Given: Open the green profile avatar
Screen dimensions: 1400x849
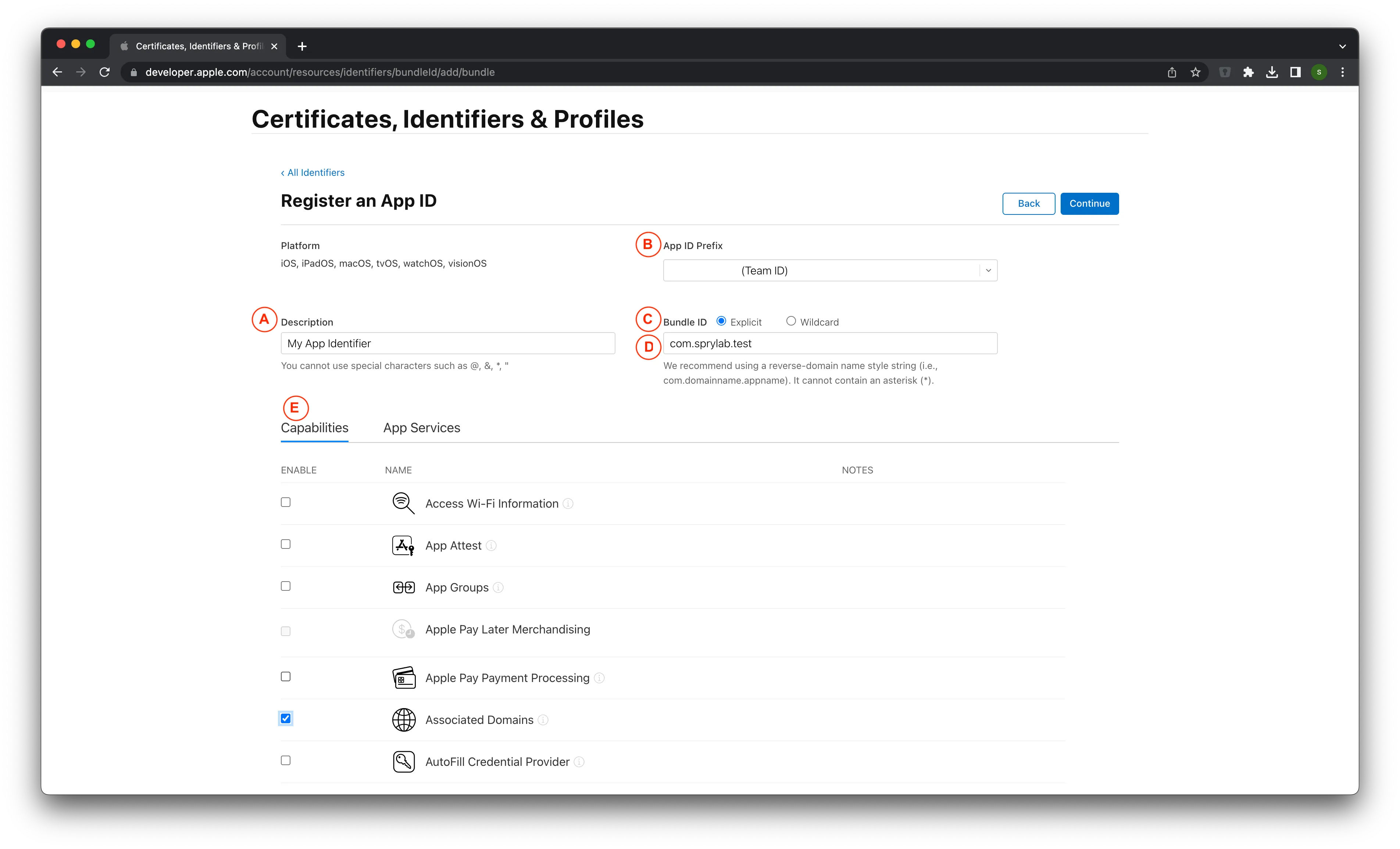Looking at the screenshot, I should (x=1319, y=72).
